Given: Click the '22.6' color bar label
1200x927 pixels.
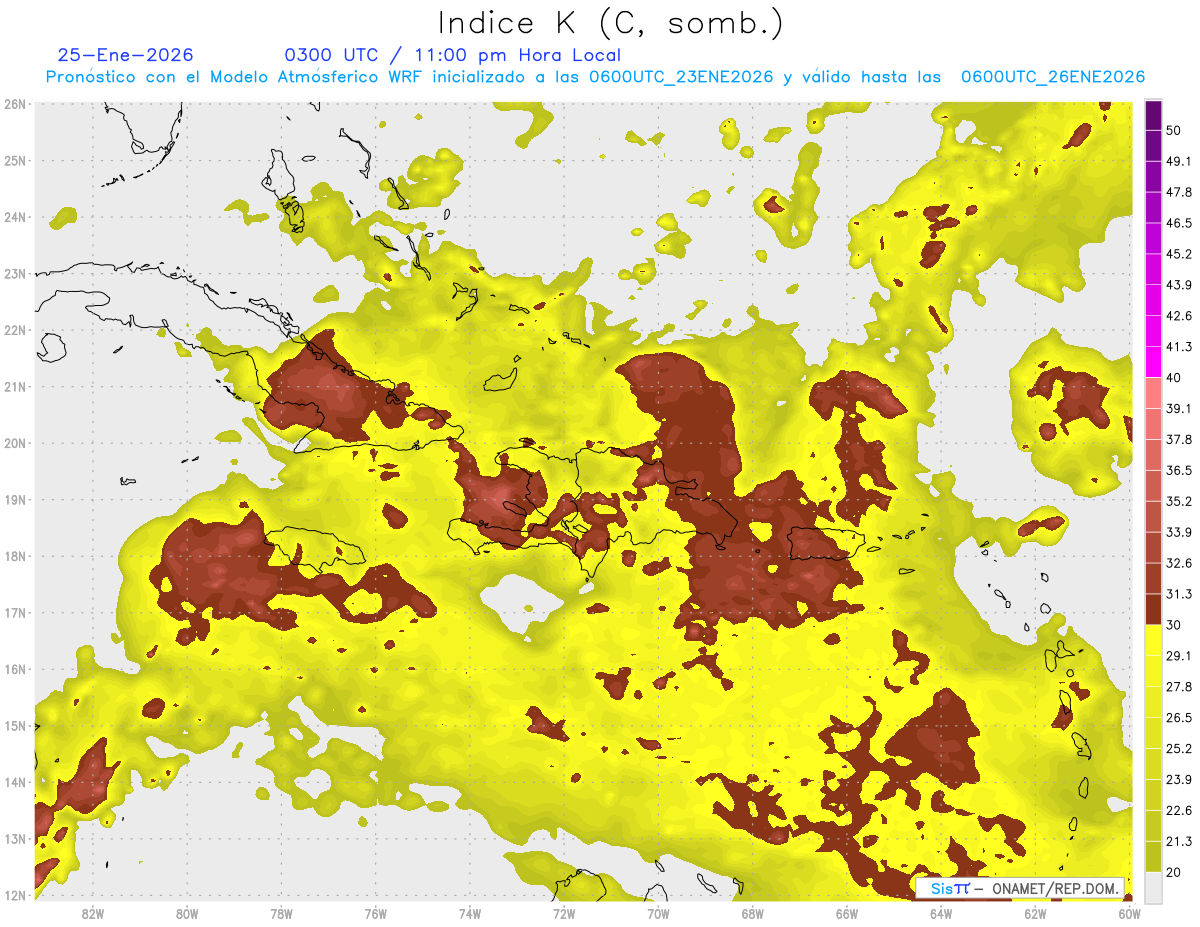Looking at the screenshot, I should click(x=1178, y=811).
